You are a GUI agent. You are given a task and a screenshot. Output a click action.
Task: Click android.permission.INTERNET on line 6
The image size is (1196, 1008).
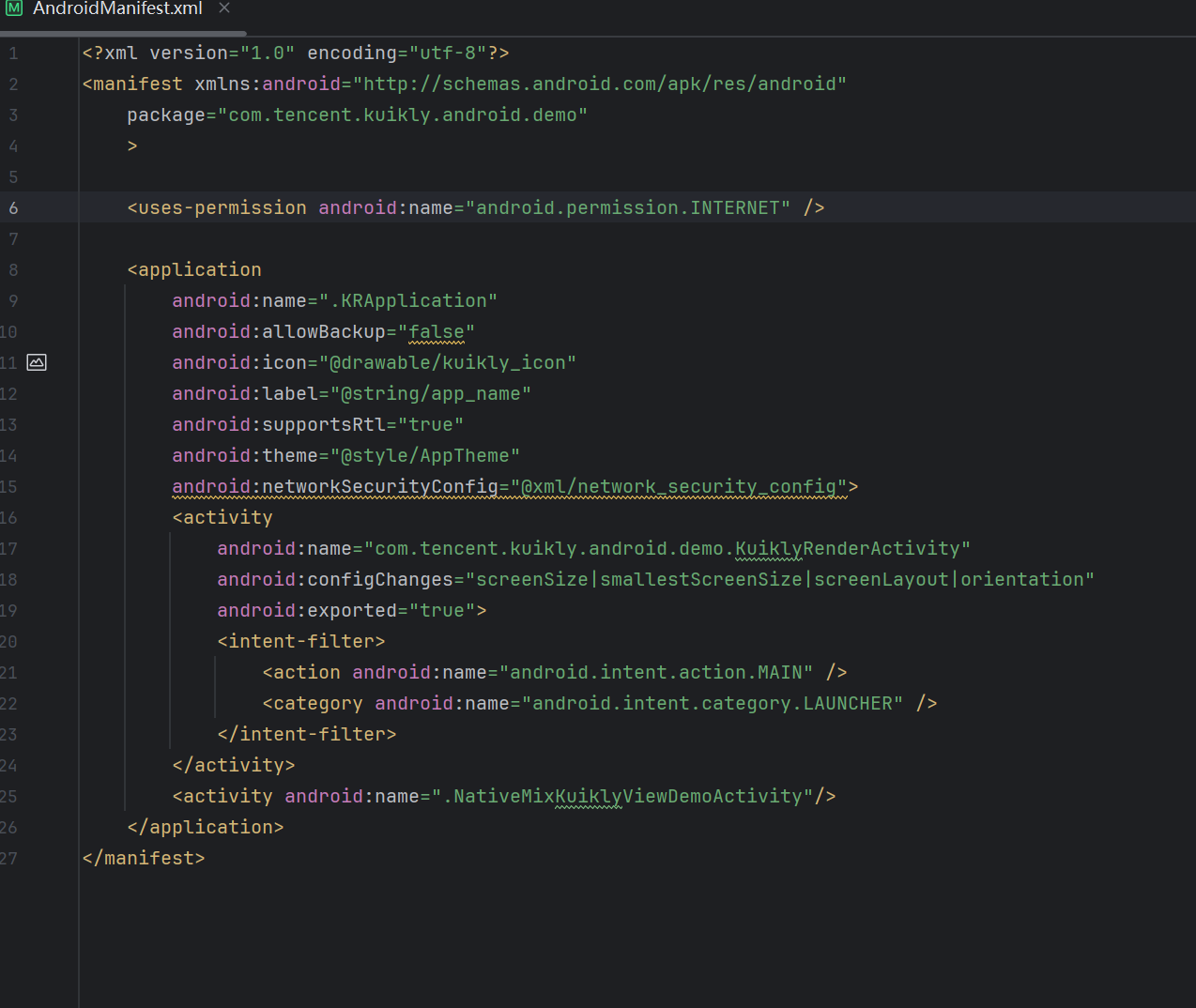[628, 208]
